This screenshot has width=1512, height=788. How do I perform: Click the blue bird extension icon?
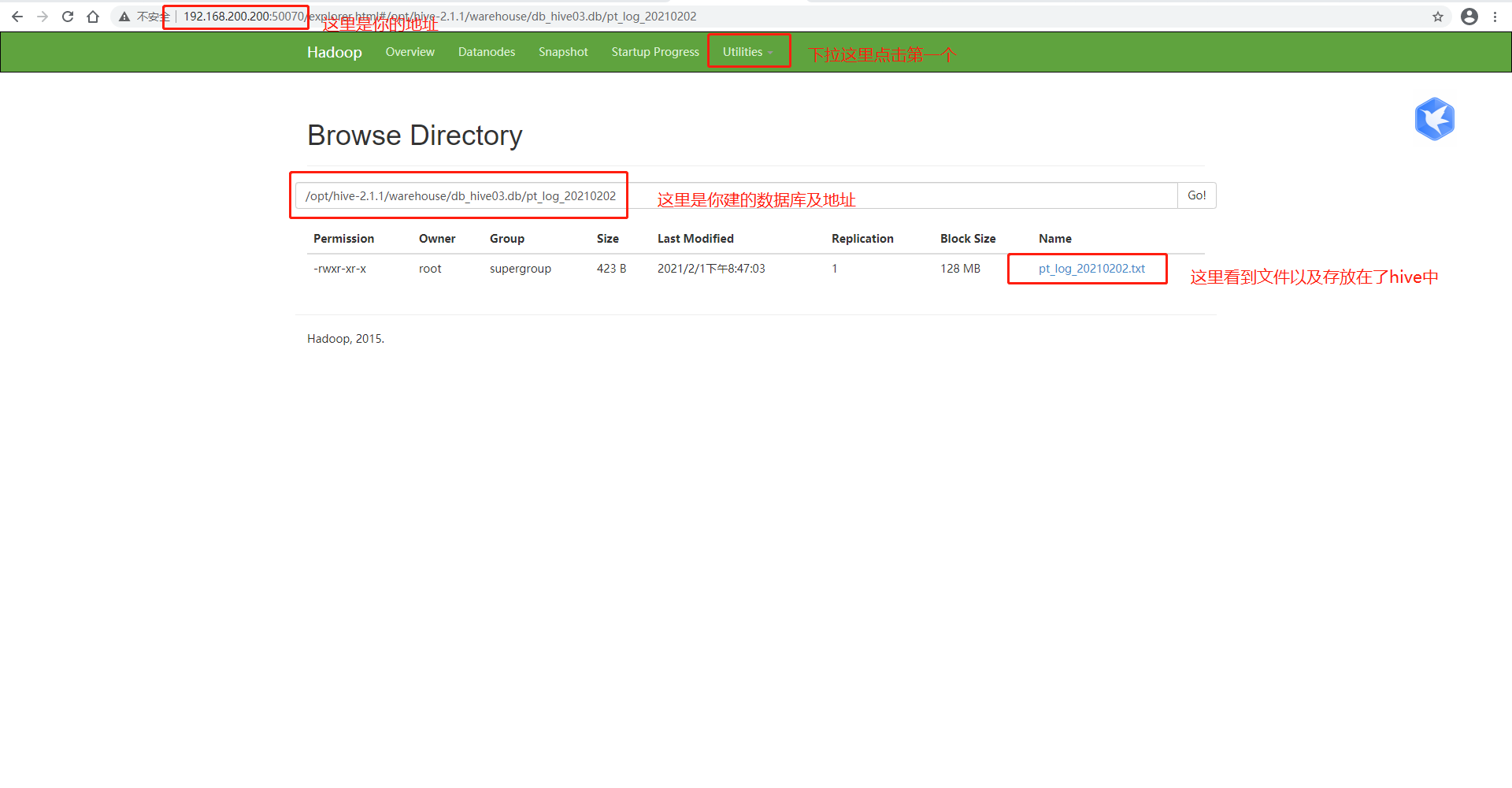point(1435,119)
